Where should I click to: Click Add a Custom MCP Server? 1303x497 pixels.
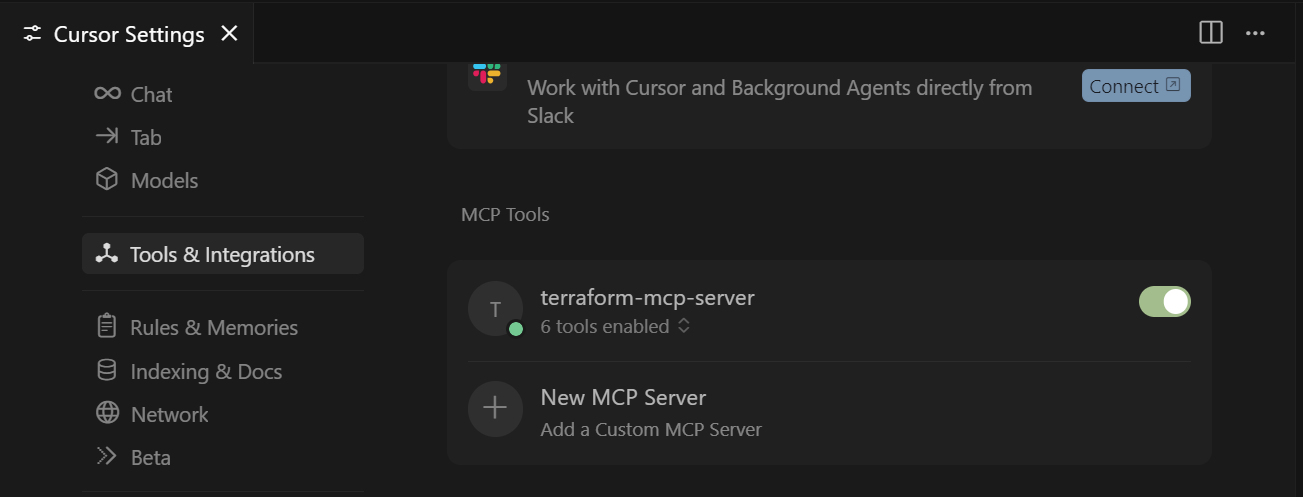coord(651,429)
